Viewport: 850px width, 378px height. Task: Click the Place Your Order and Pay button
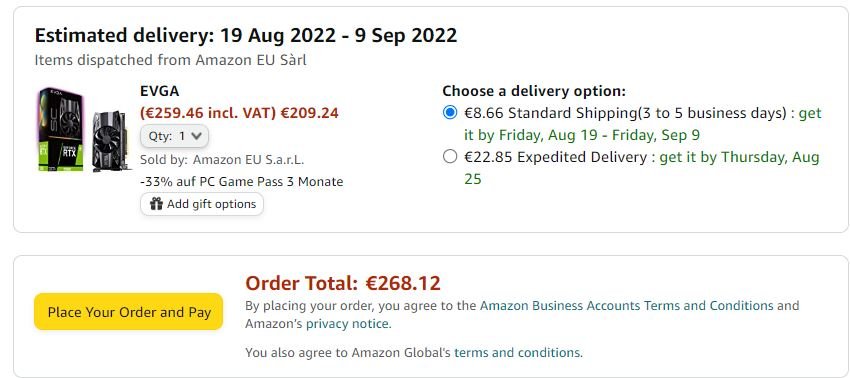click(128, 312)
